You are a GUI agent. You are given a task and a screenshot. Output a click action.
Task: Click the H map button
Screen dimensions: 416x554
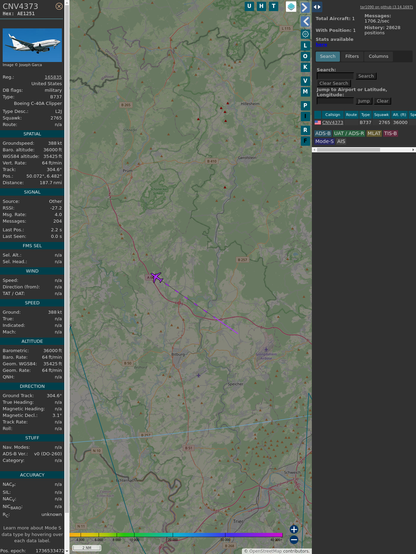pyautogui.click(x=261, y=6)
